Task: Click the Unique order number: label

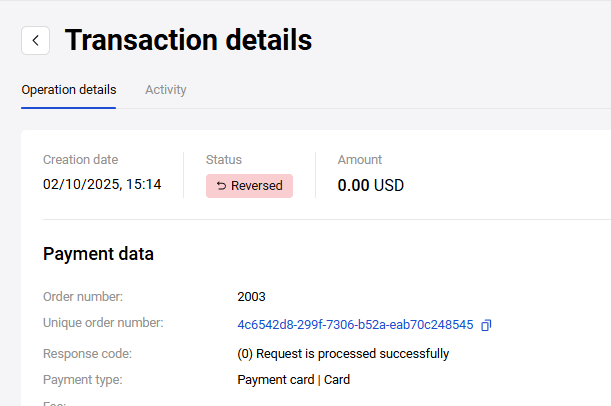Action: (x=103, y=323)
